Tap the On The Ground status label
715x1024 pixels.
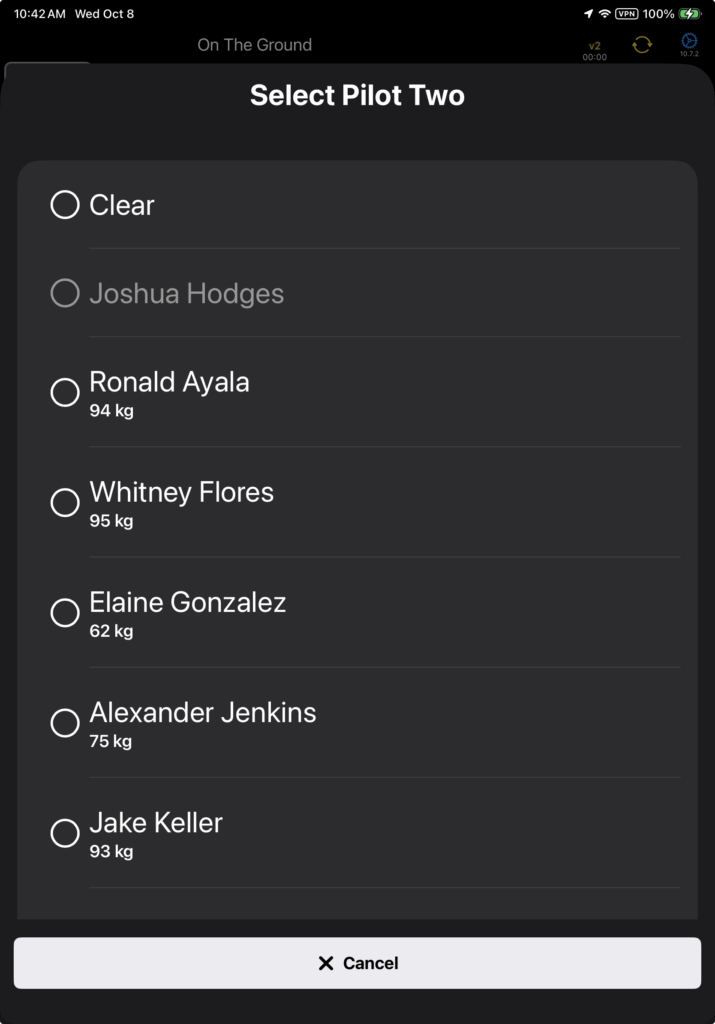pos(254,45)
